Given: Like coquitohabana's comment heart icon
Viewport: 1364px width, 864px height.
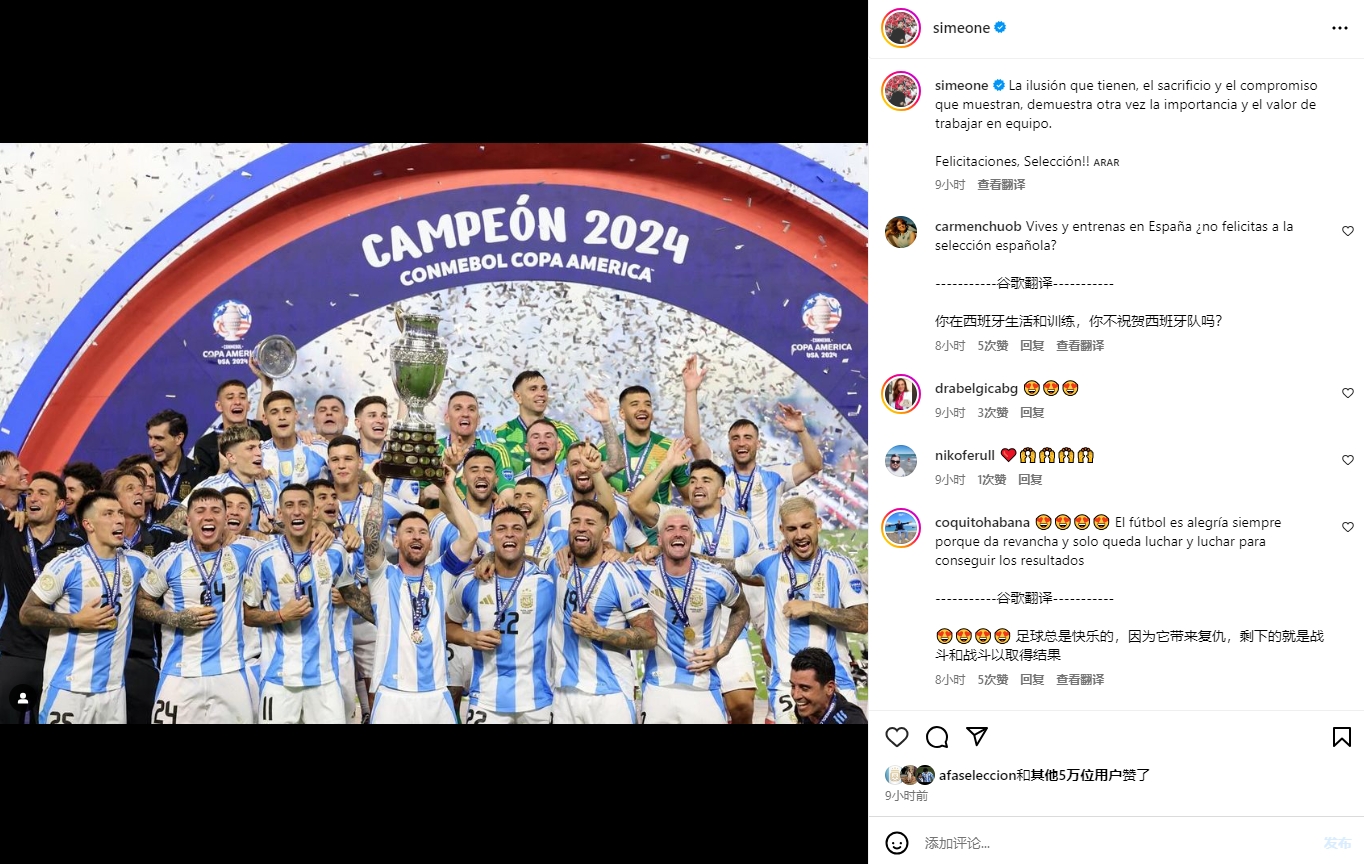Looking at the screenshot, I should pyautogui.click(x=1347, y=527).
